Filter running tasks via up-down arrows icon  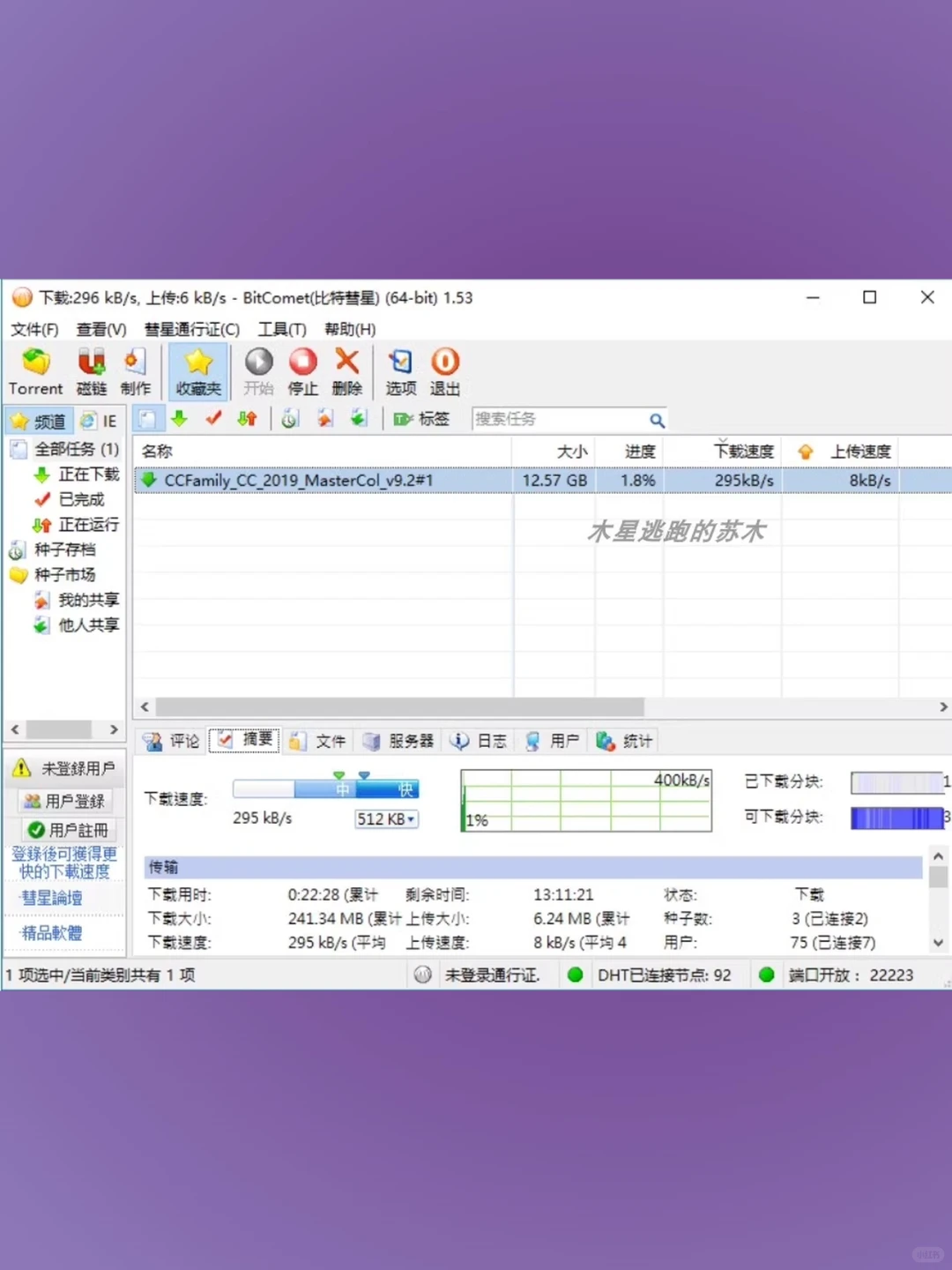click(x=247, y=419)
